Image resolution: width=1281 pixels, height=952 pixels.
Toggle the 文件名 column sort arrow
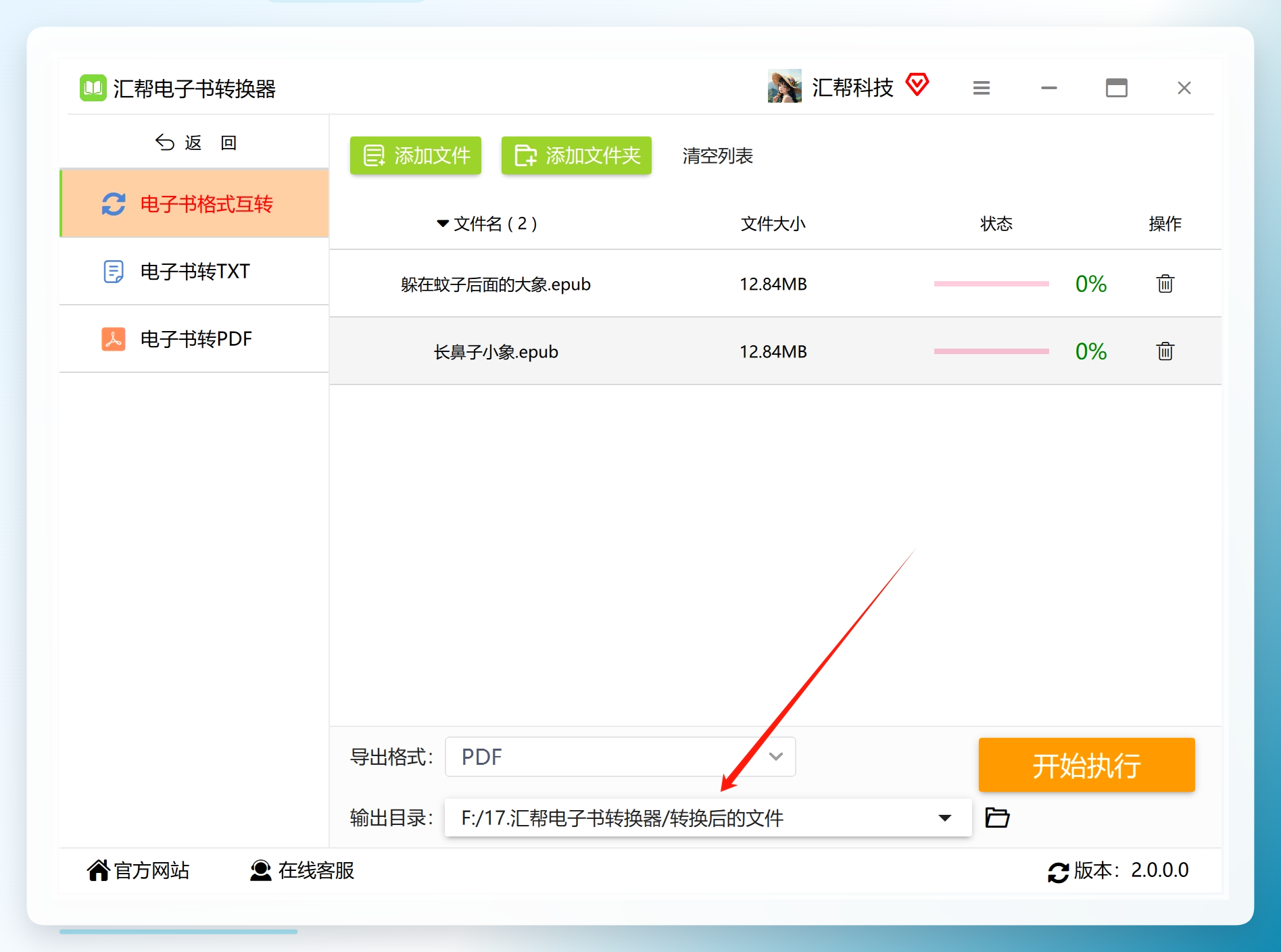point(443,224)
